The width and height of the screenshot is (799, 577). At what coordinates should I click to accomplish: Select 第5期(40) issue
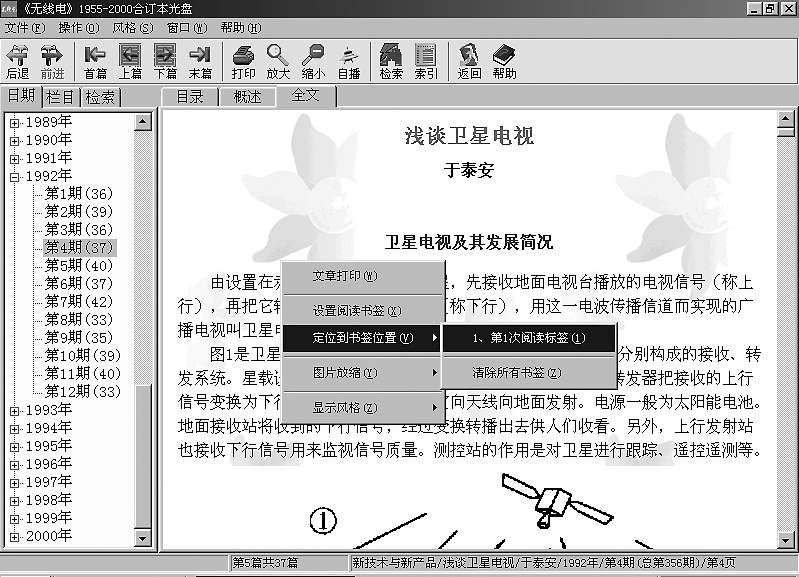[x=79, y=266]
